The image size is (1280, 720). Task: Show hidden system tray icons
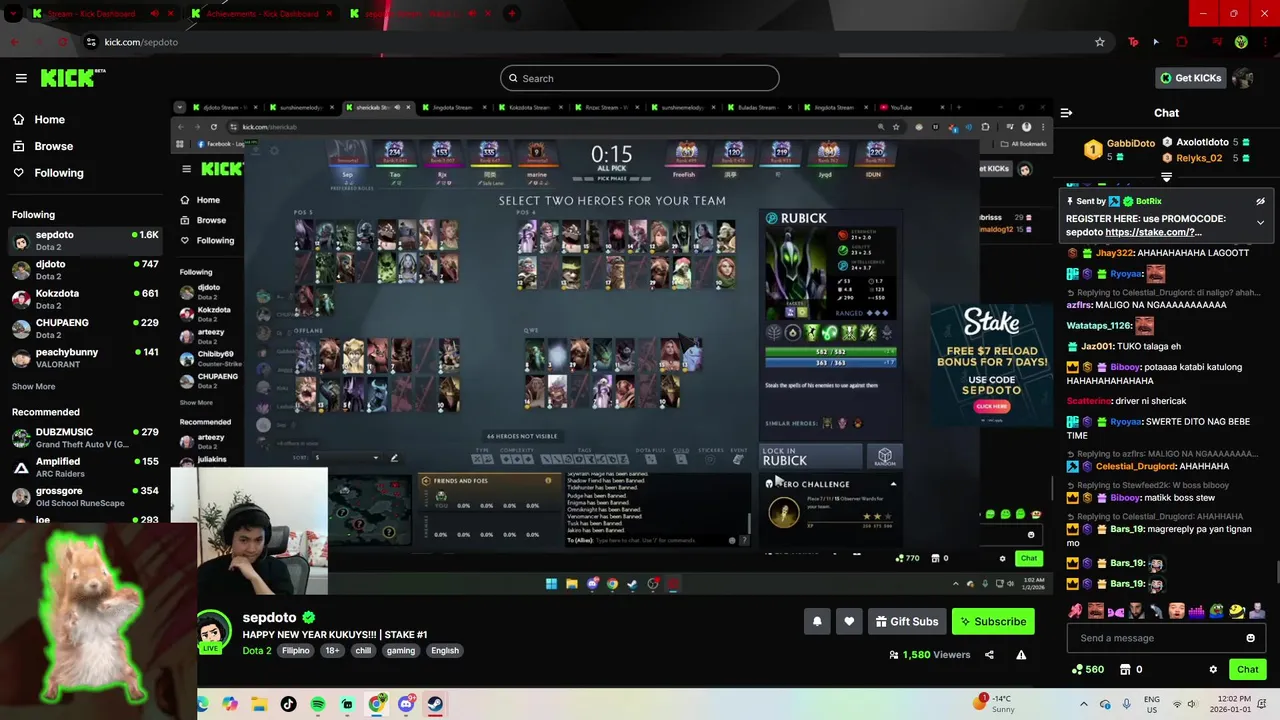pyautogui.click(x=1083, y=704)
